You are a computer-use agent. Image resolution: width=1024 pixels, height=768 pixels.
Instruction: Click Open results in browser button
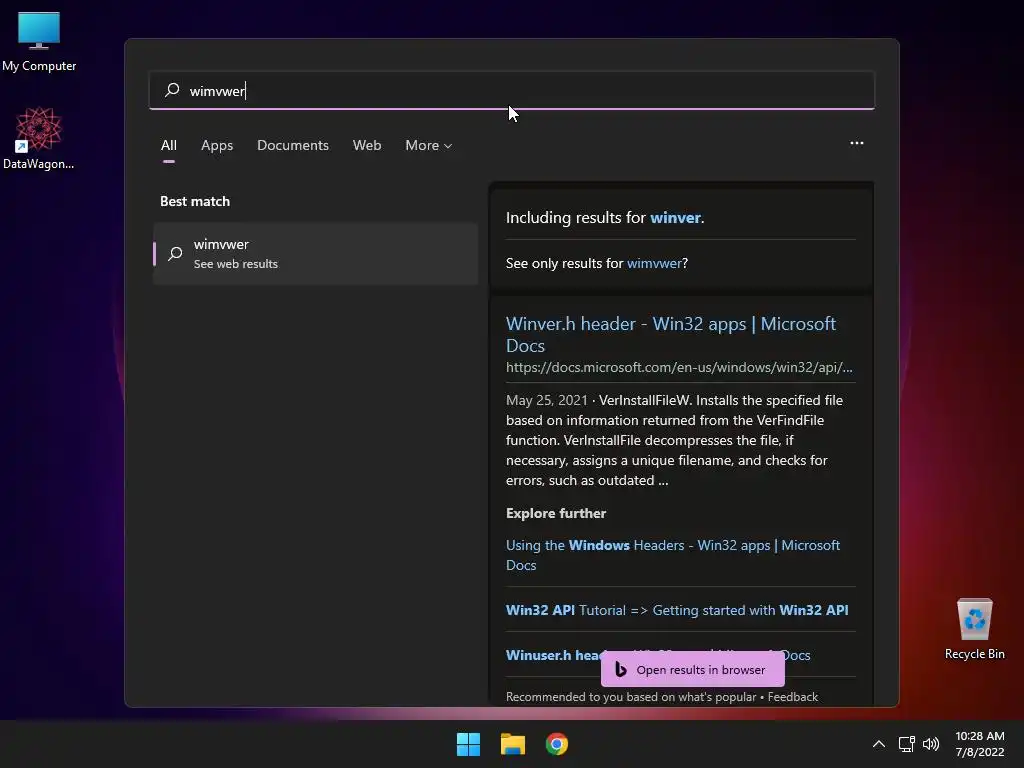coord(692,669)
